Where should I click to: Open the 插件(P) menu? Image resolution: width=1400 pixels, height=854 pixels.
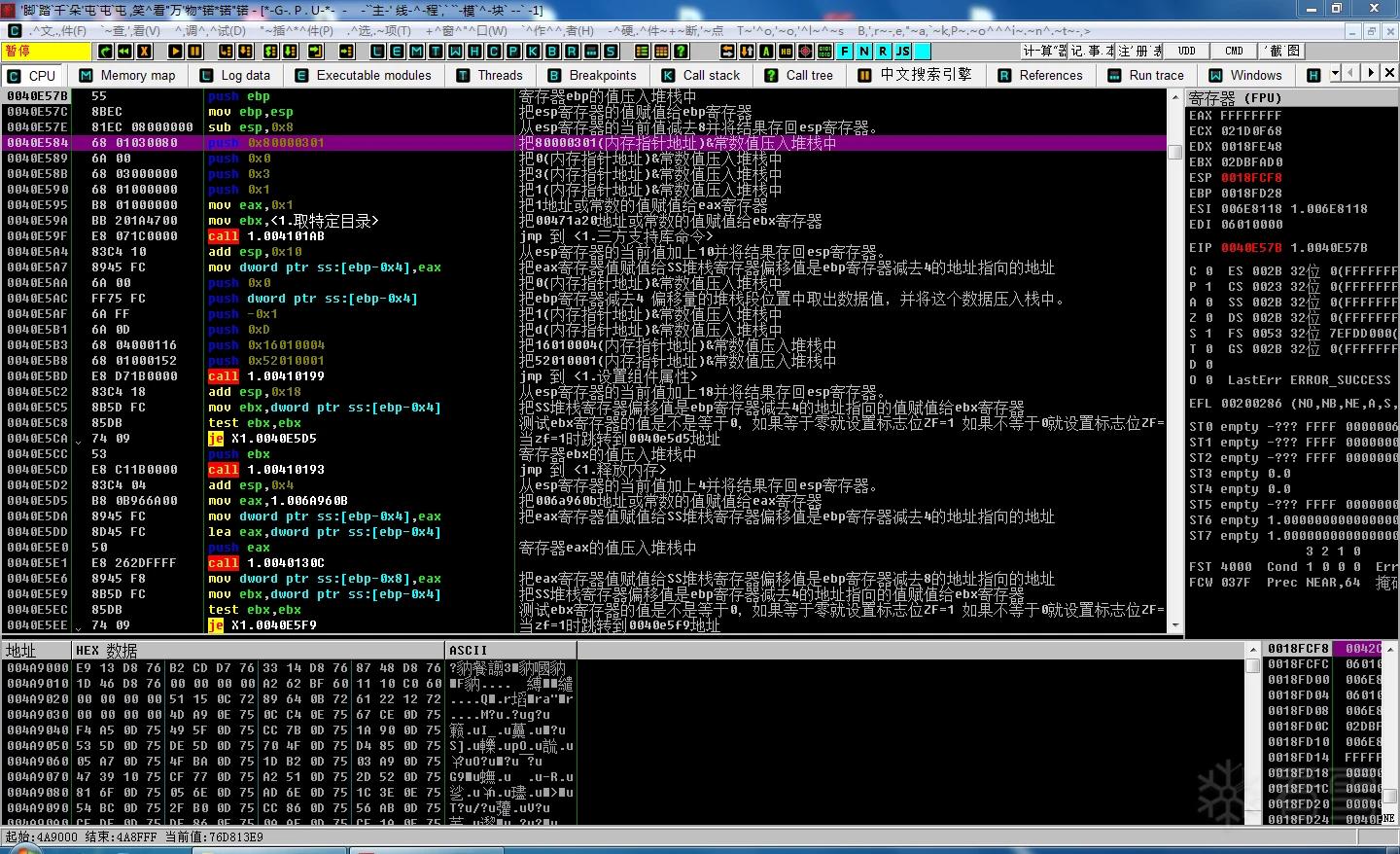(x=297, y=31)
